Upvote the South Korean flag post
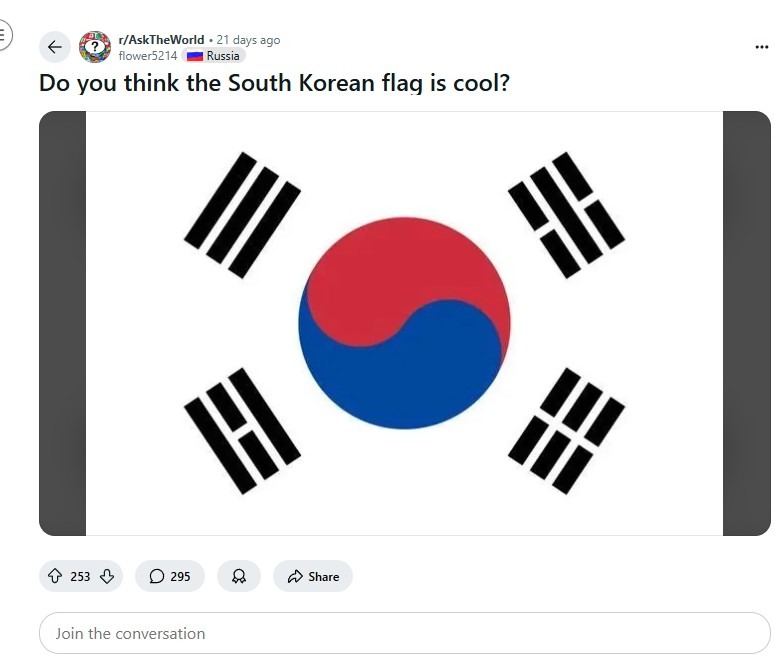 (x=55, y=576)
